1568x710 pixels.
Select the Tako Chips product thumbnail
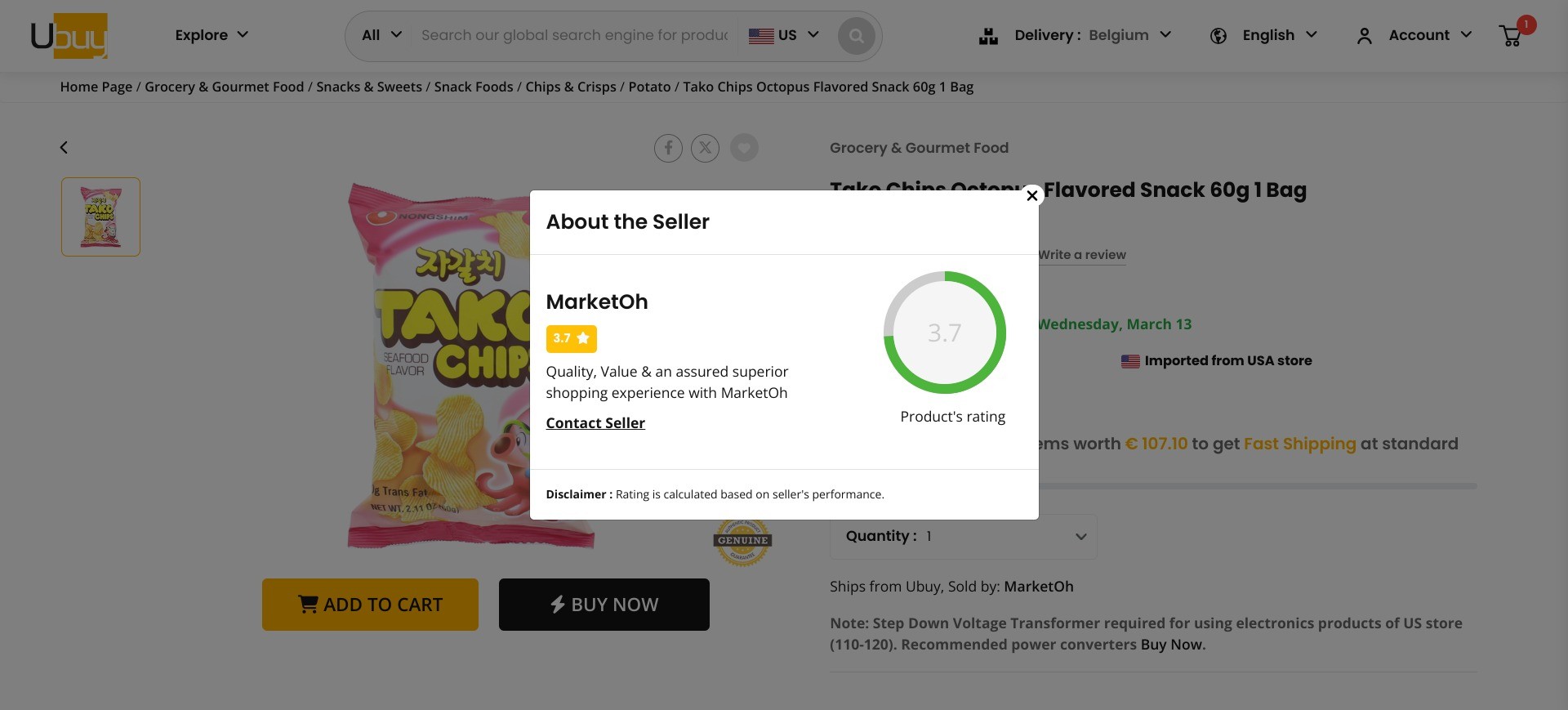tap(101, 217)
